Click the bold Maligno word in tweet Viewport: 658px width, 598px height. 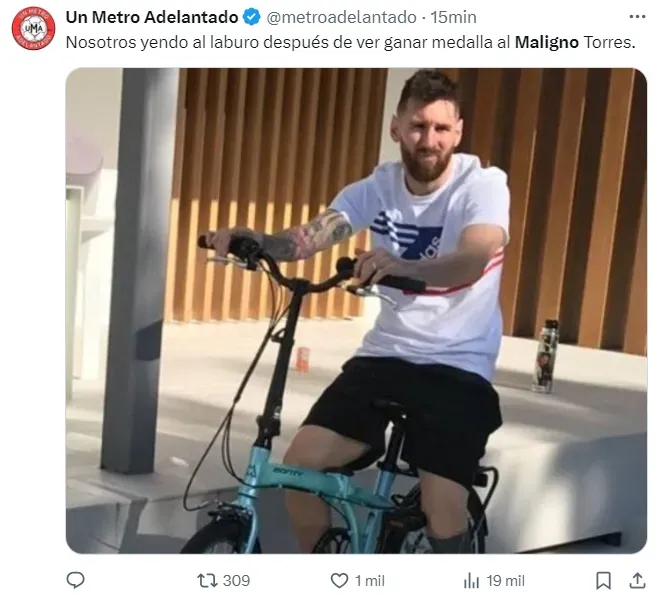pos(546,42)
